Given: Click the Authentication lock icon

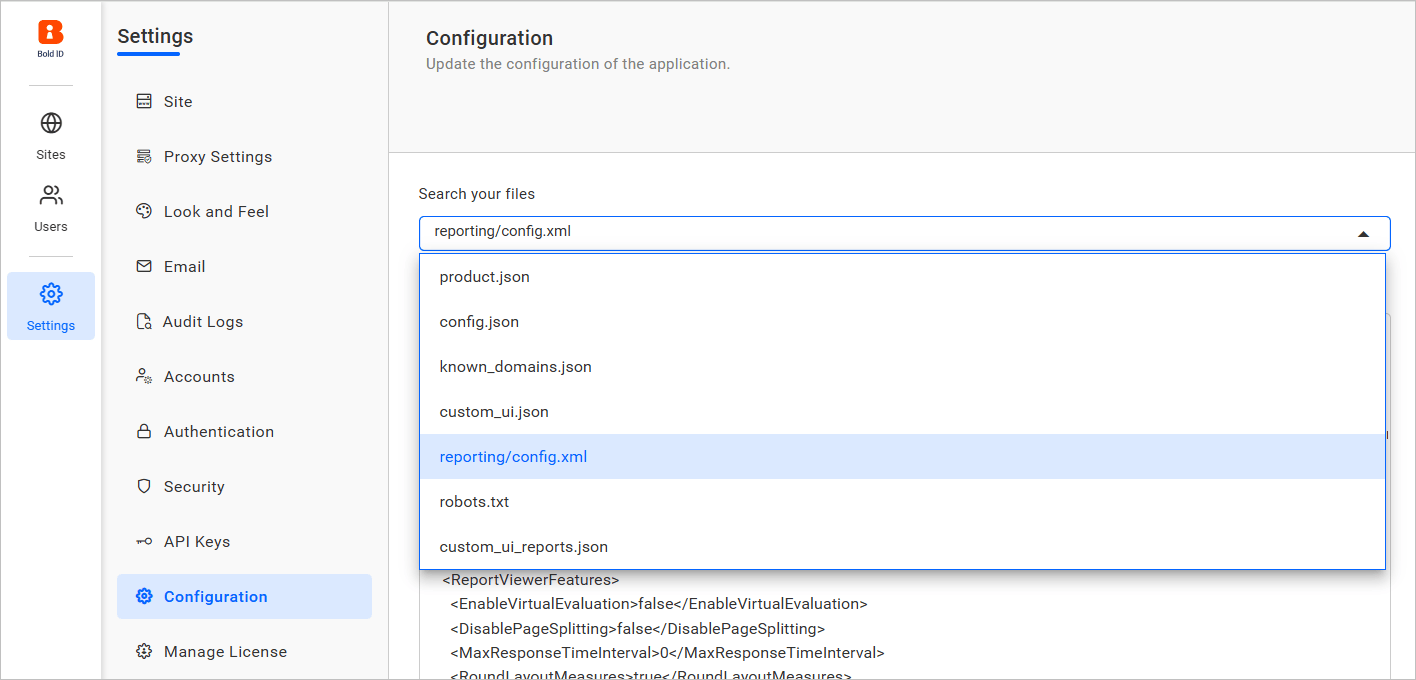Looking at the screenshot, I should (143, 431).
